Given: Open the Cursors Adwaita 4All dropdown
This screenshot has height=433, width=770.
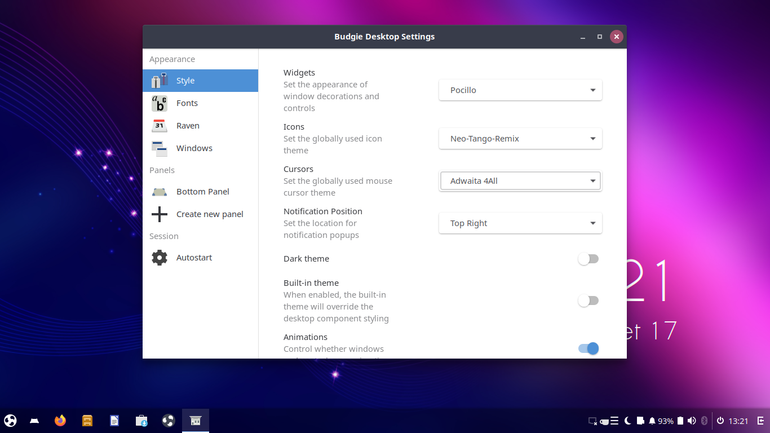Looking at the screenshot, I should pyautogui.click(x=520, y=181).
